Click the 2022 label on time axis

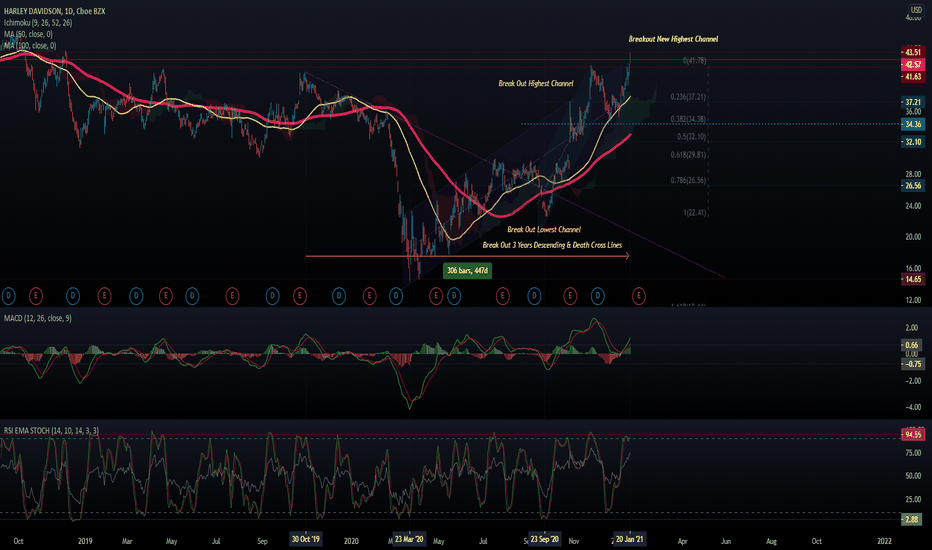[x=884, y=541]
